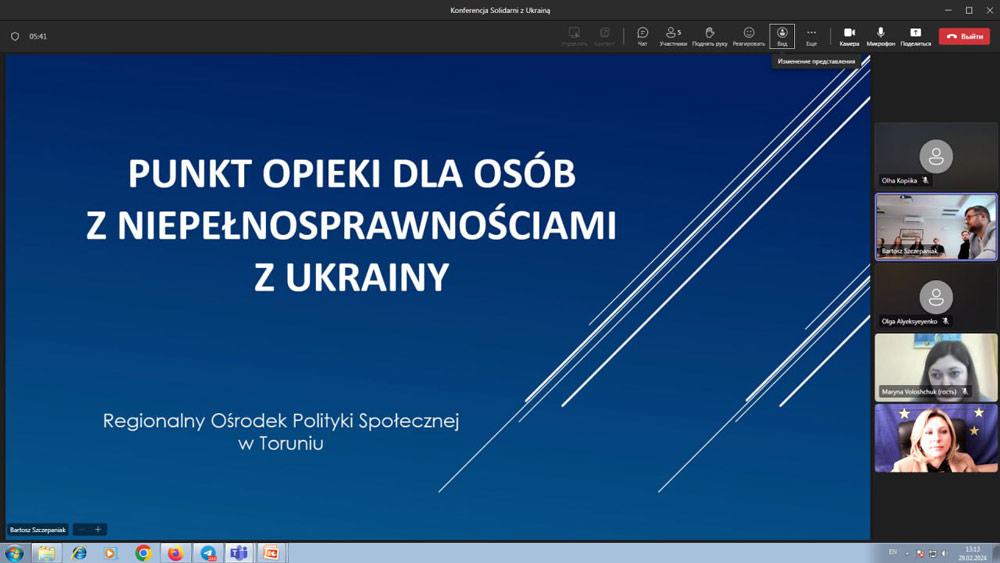Click the plus zoom-in button on slide
1000x563 pixels.
pyautogui.click(x=98, y=530)
